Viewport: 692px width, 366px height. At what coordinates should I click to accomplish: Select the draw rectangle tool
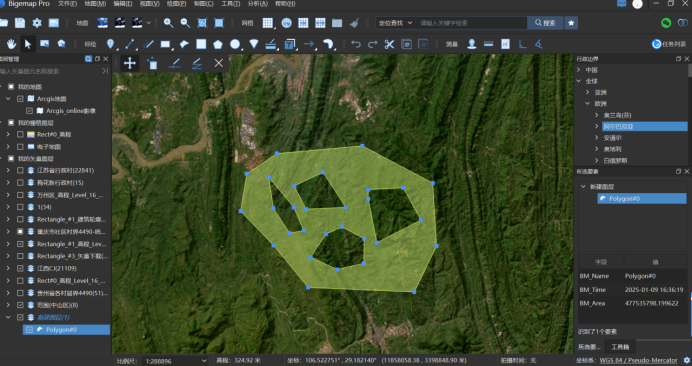click(x=166, y=44)
